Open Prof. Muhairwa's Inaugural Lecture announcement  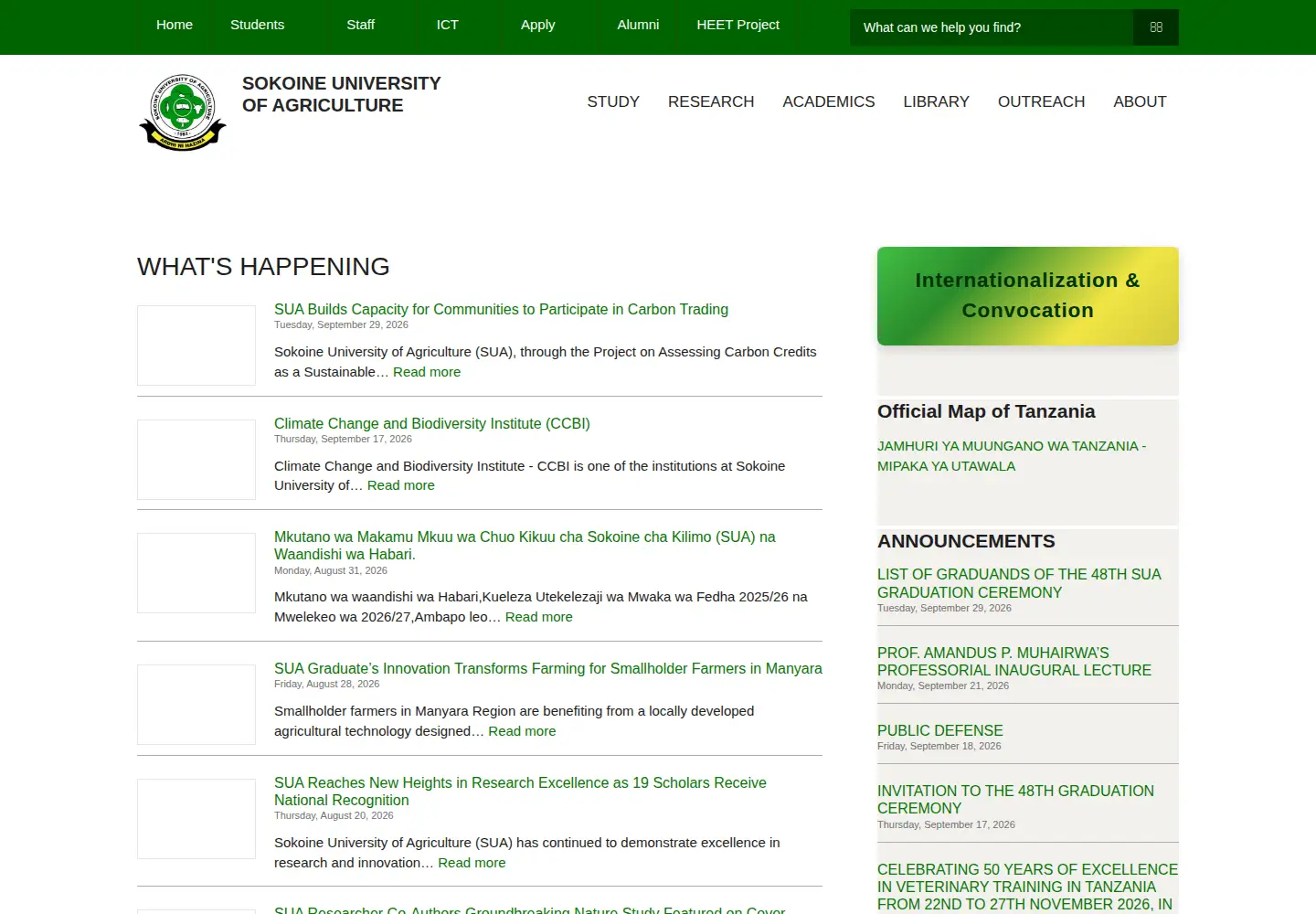pos(1014,662)
